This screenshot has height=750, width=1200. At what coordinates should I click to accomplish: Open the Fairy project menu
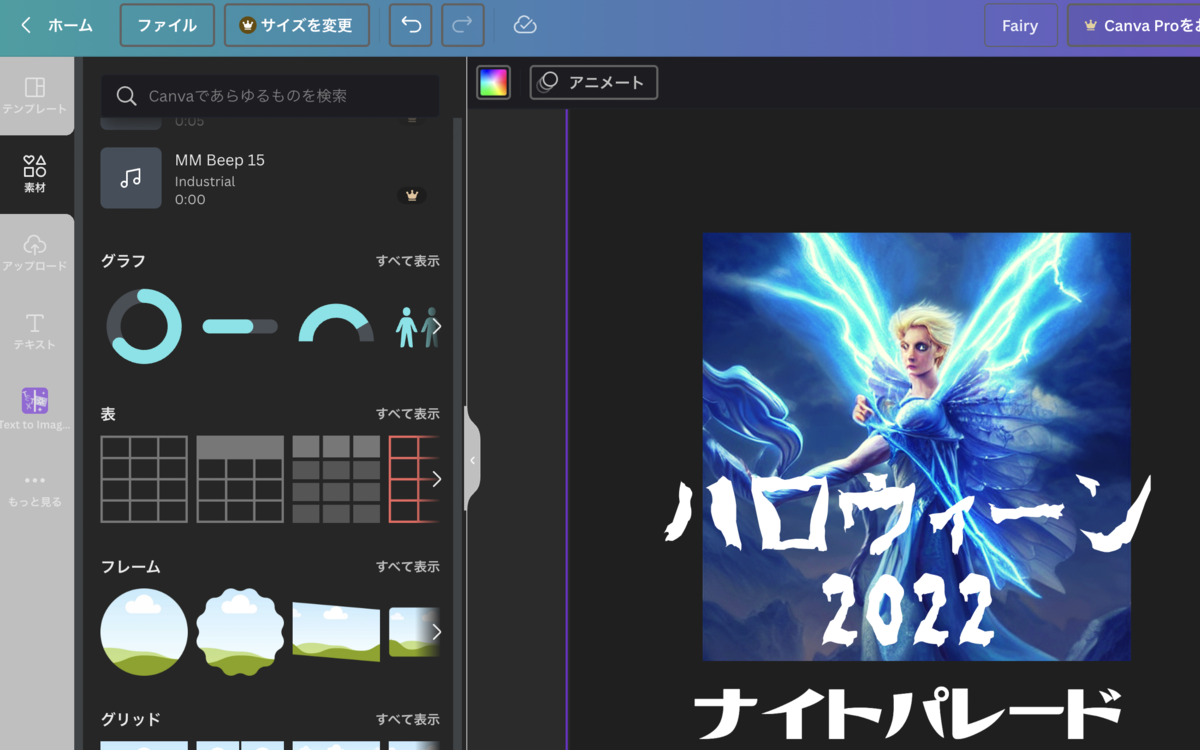coord(1021,25)
